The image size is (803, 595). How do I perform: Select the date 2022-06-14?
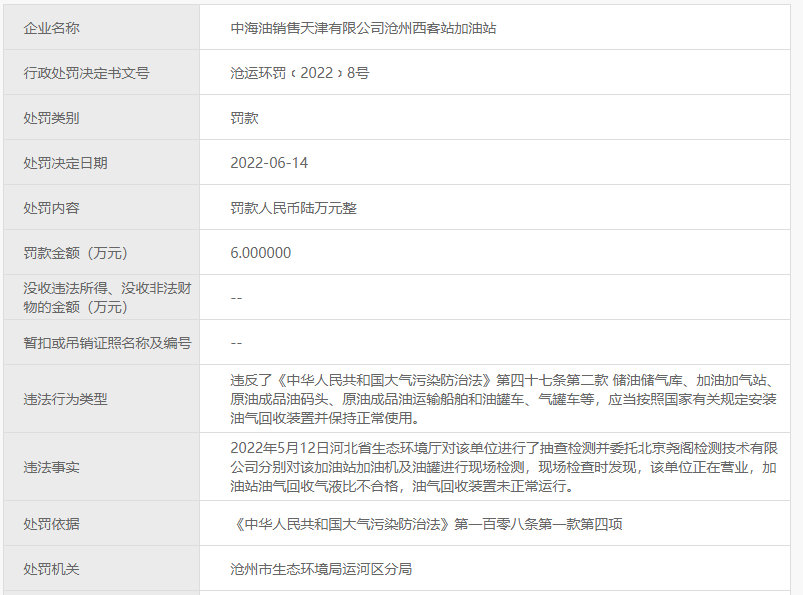[x=269, y=163]
